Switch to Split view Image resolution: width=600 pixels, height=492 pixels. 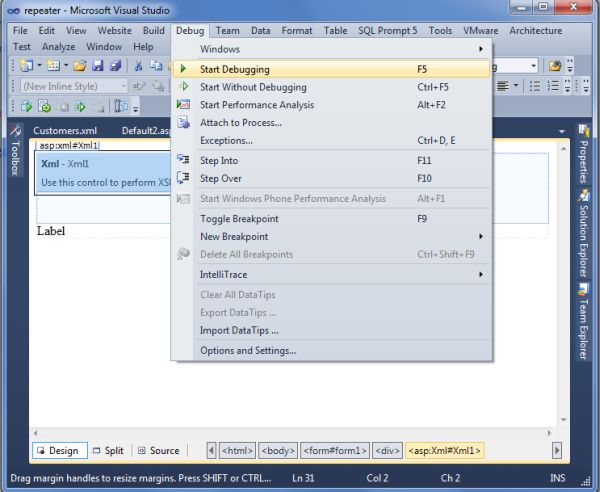(x=109, y=451)
